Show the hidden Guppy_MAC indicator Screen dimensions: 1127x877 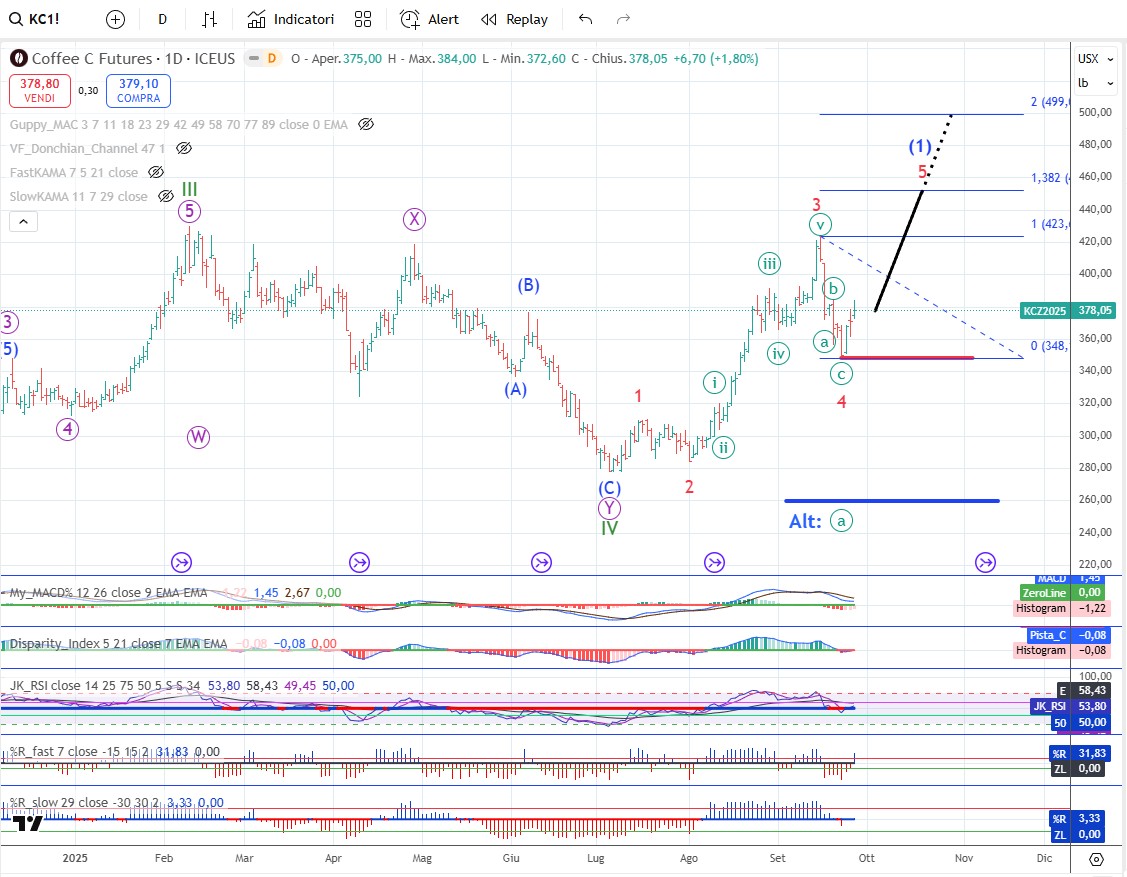coord(366,125)
